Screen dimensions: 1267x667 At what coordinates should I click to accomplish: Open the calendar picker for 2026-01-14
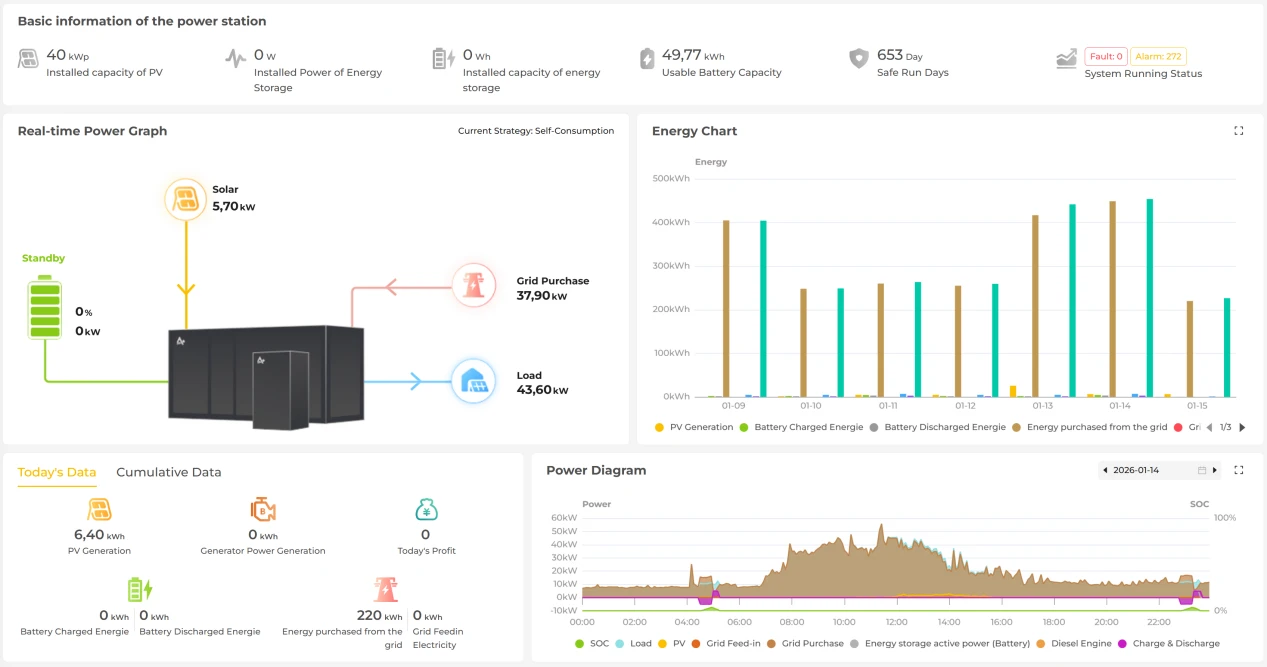1202,470
